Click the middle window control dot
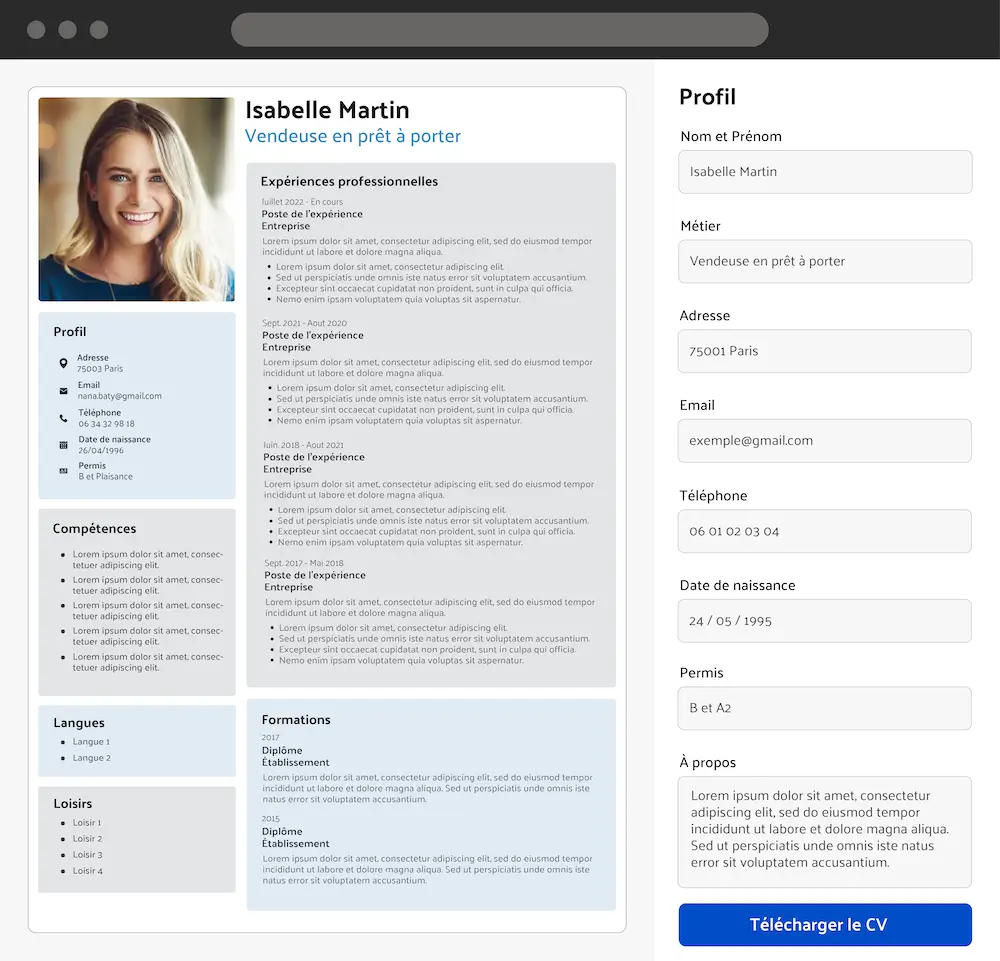The image size is (1000, 961). click(x=67, y=30)
